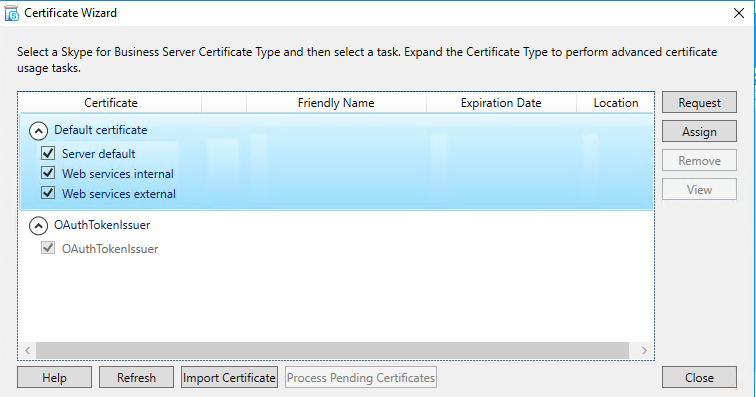Click the horizontal scrollbar thumb

click(332, 350)
